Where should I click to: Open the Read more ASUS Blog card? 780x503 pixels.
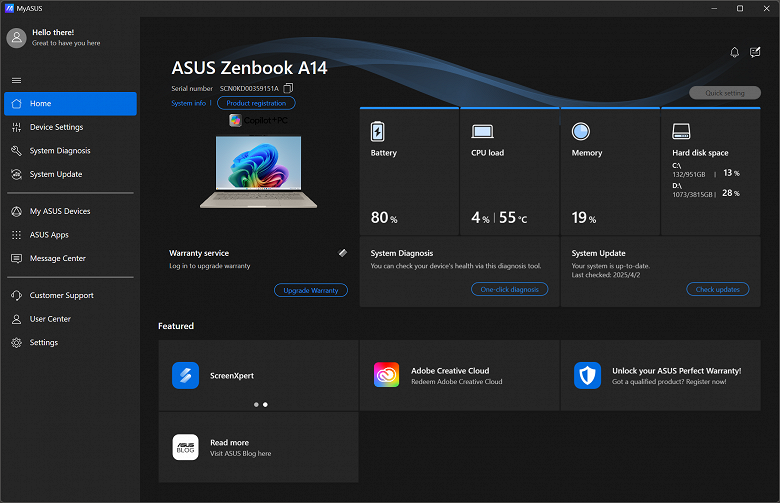pos(258,447)
